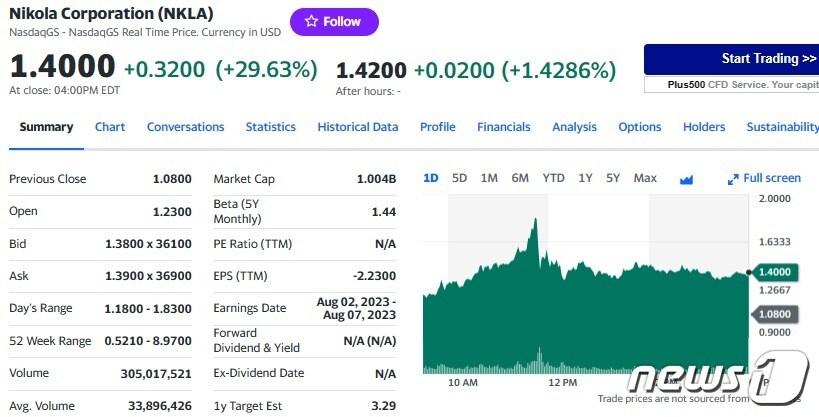This screenshot has width=819, height=417.
Task: Open Historical Data tab
Action: pos(357,127)
